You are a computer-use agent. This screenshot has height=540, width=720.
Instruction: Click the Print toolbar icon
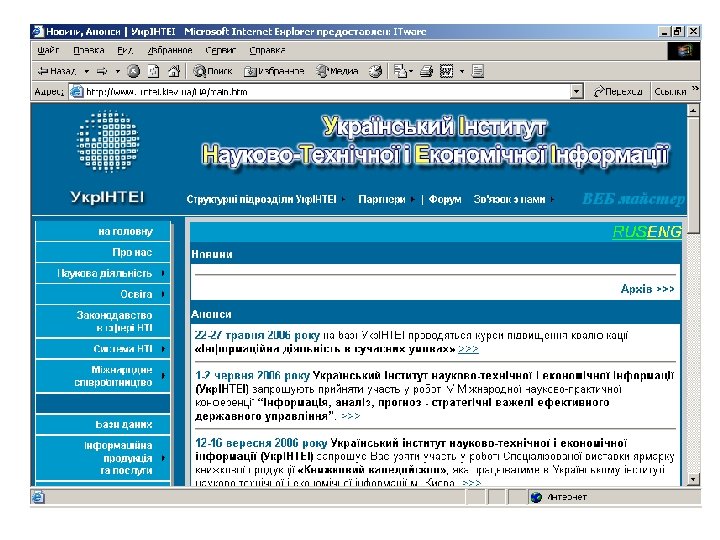click(427, 71)
